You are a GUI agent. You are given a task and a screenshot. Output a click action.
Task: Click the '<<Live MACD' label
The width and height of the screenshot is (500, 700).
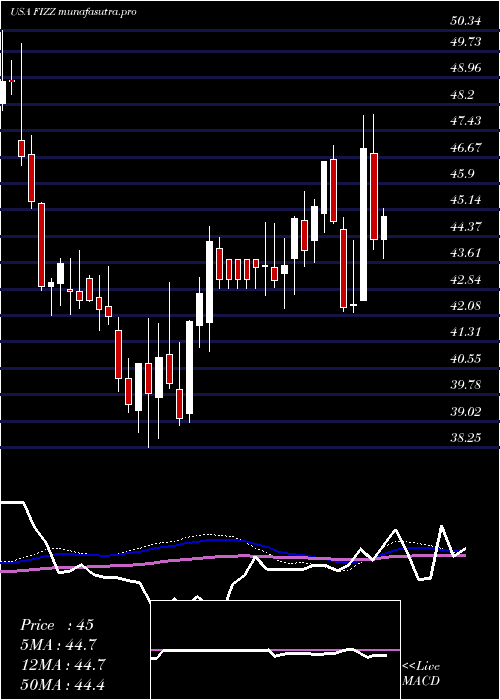coord(421,673)
